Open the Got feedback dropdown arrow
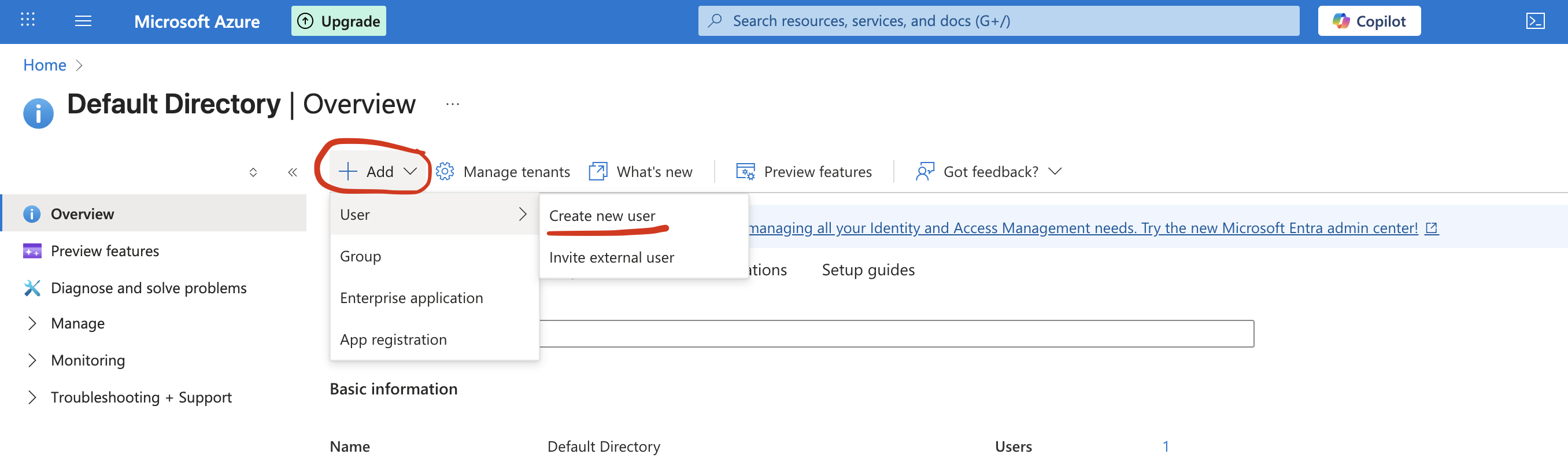Screen dimensions: 1568x465 pos(1055,172)
